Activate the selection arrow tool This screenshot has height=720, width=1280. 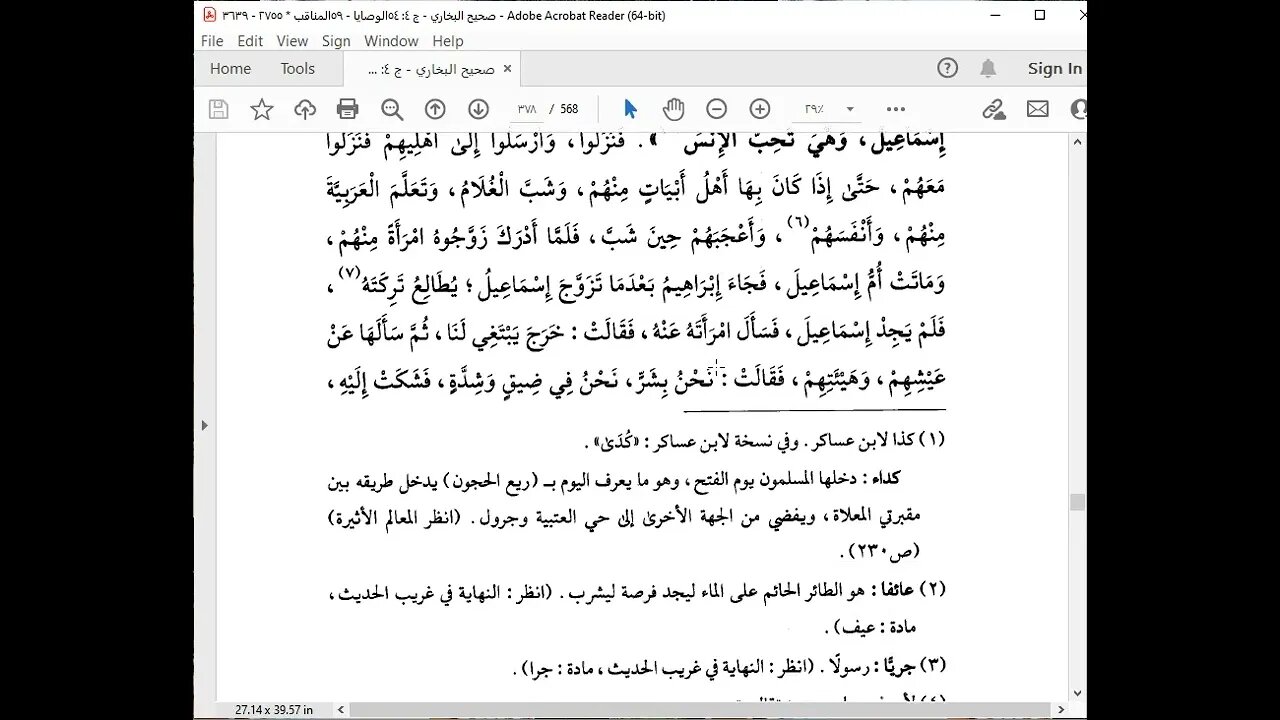coord(630,109)
